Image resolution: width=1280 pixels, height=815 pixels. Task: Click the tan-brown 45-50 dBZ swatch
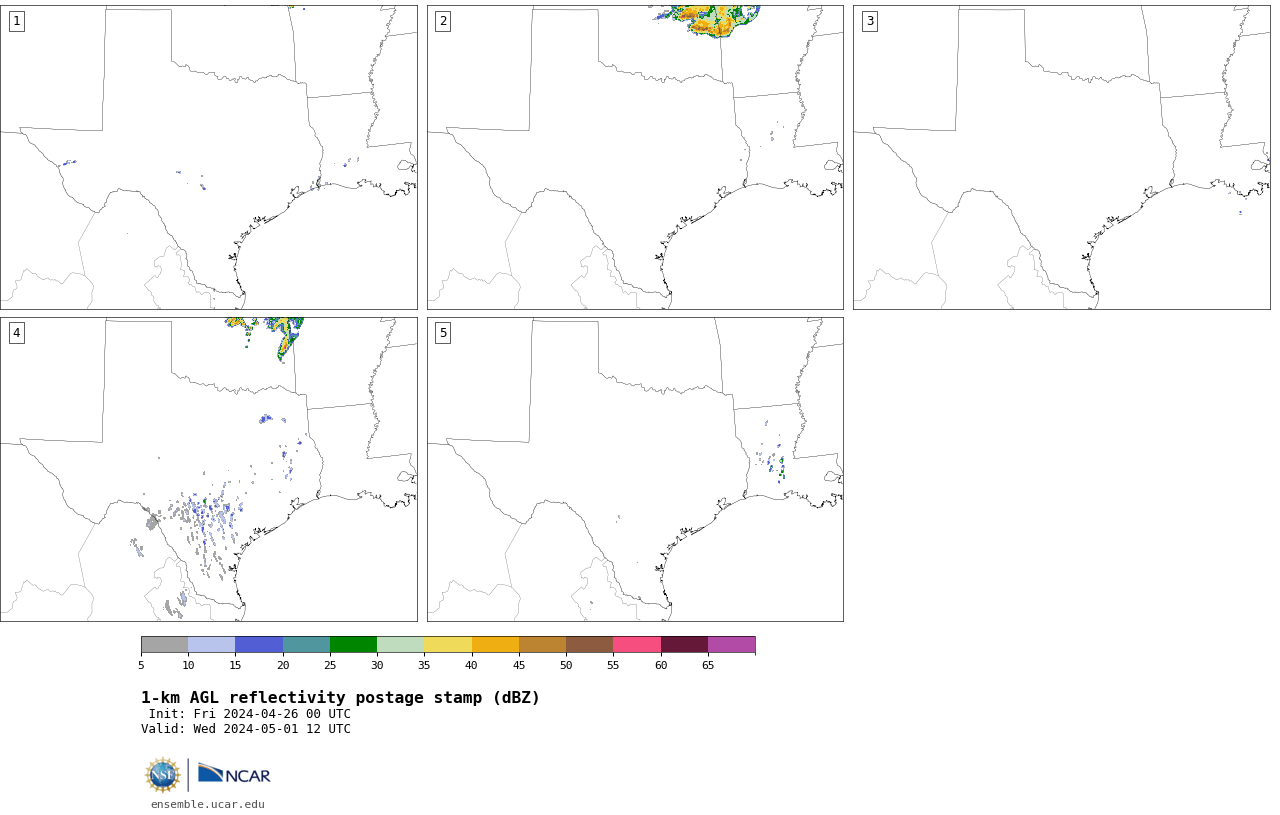click(542, 644)
